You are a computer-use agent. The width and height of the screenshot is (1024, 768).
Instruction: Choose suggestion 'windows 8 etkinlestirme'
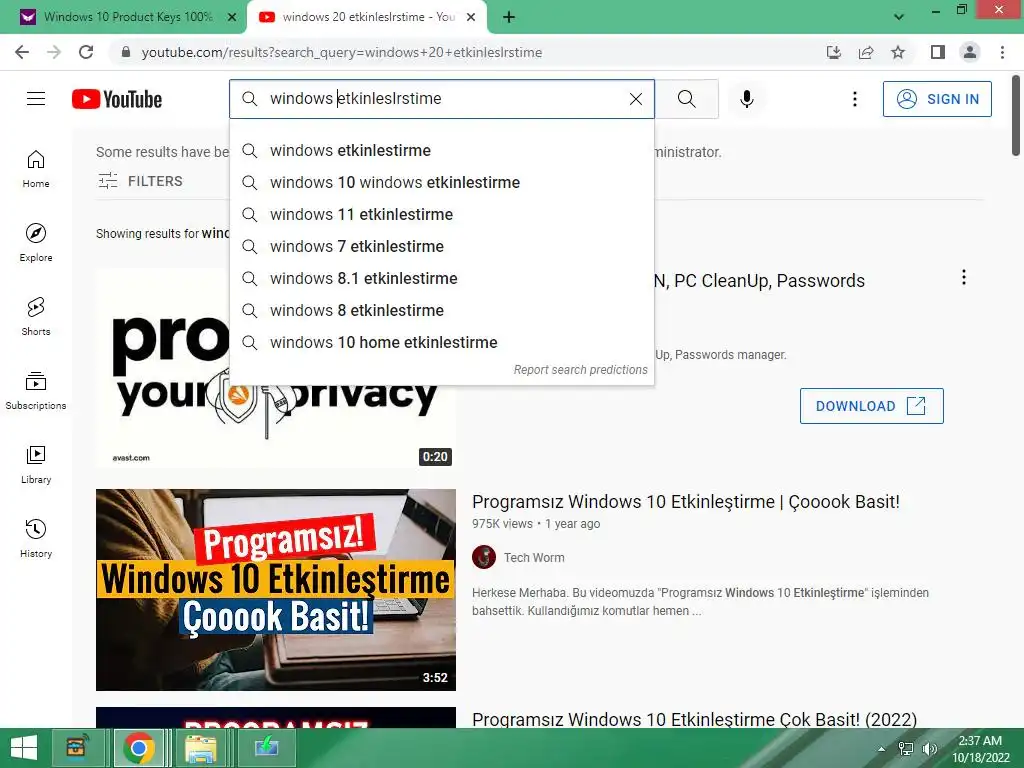[441, 311]
